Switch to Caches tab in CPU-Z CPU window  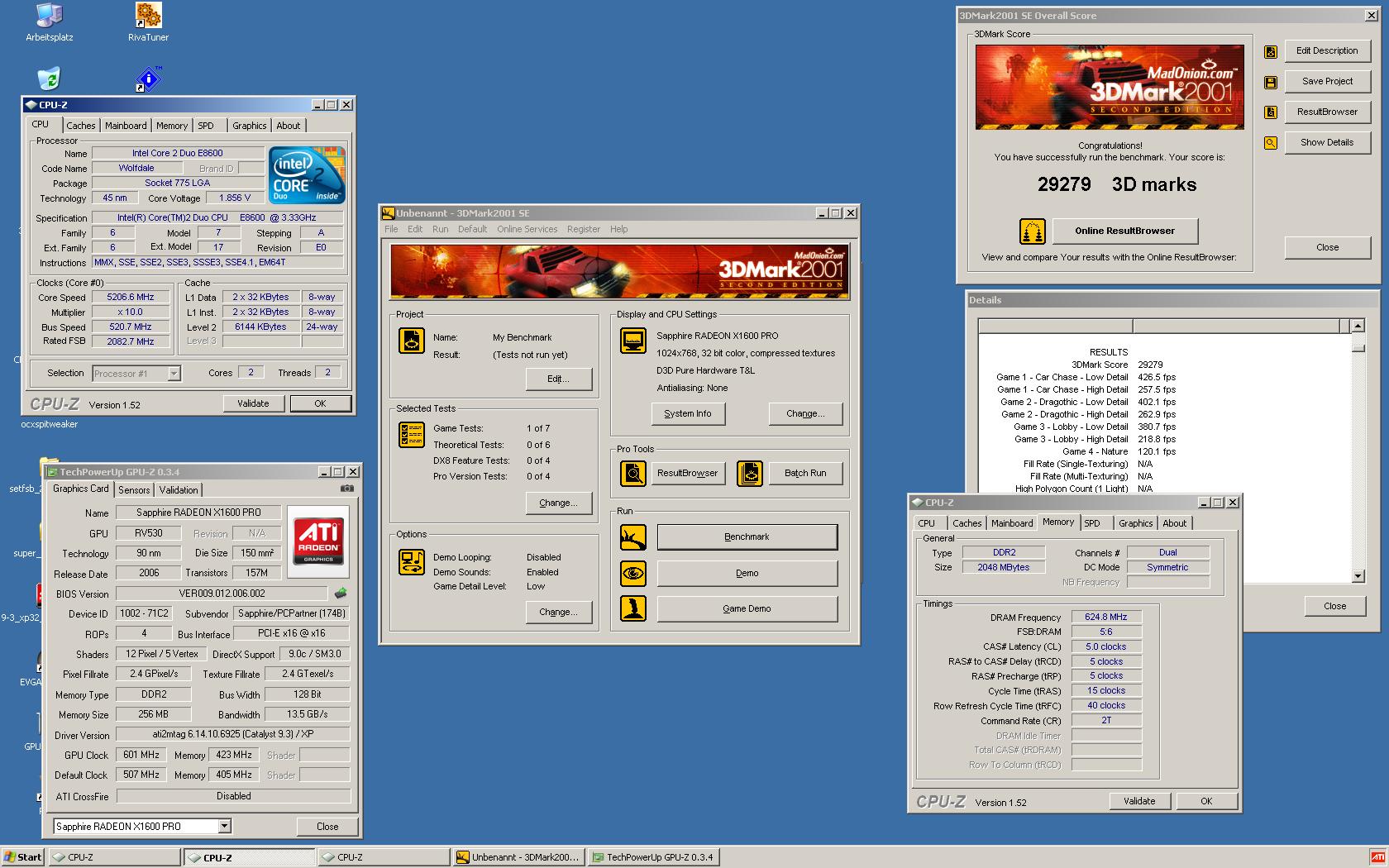click(81, 126)
